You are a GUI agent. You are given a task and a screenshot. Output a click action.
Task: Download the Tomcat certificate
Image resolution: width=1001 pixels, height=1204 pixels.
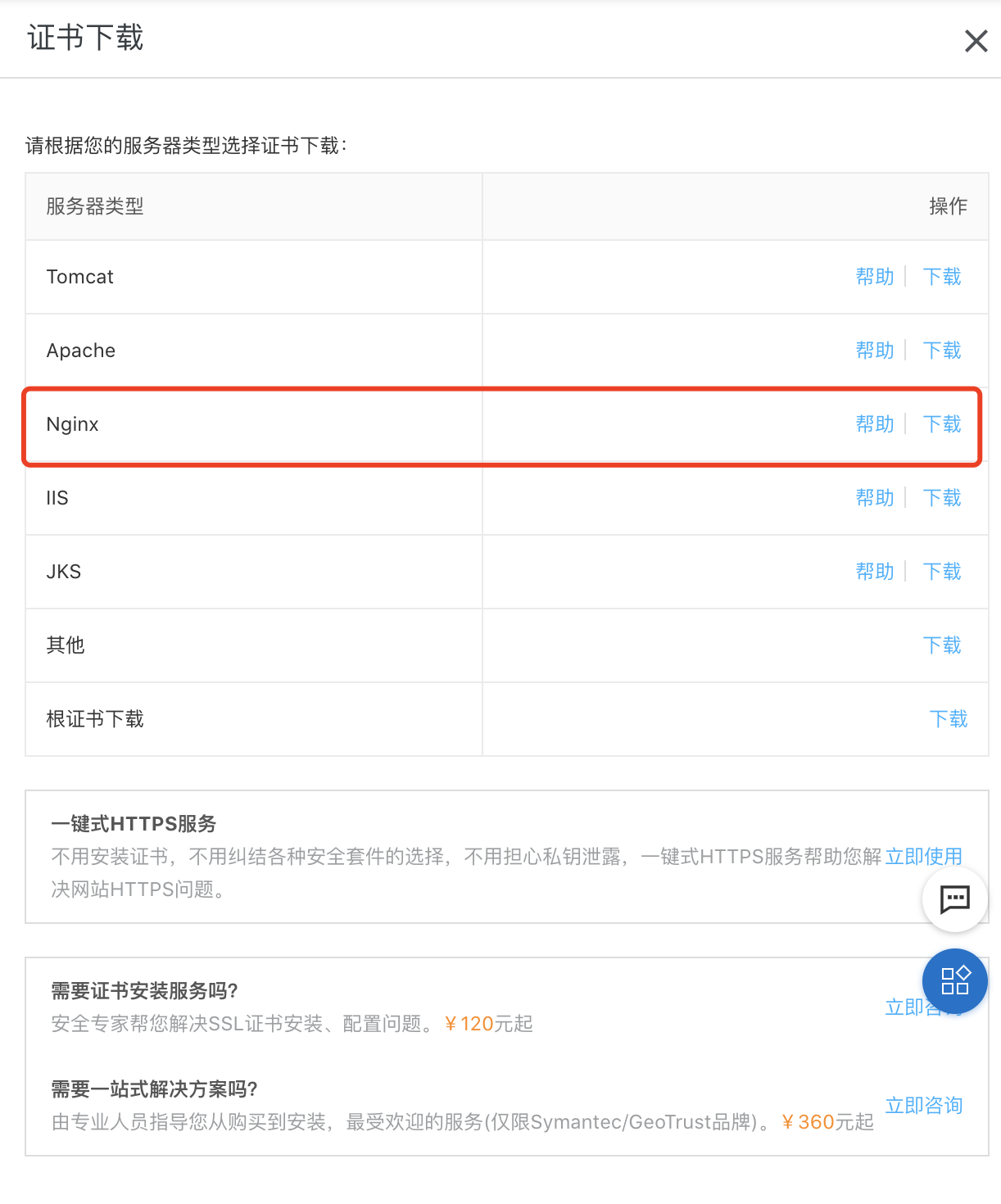942,277
